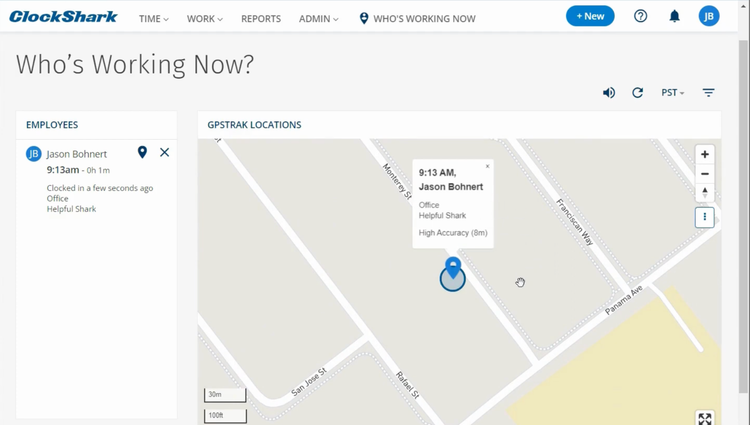The height and width of the screenshot is (425, 750).
Task: Click the GPSTRAK LOCATIONS header
Action: (254, 125)
